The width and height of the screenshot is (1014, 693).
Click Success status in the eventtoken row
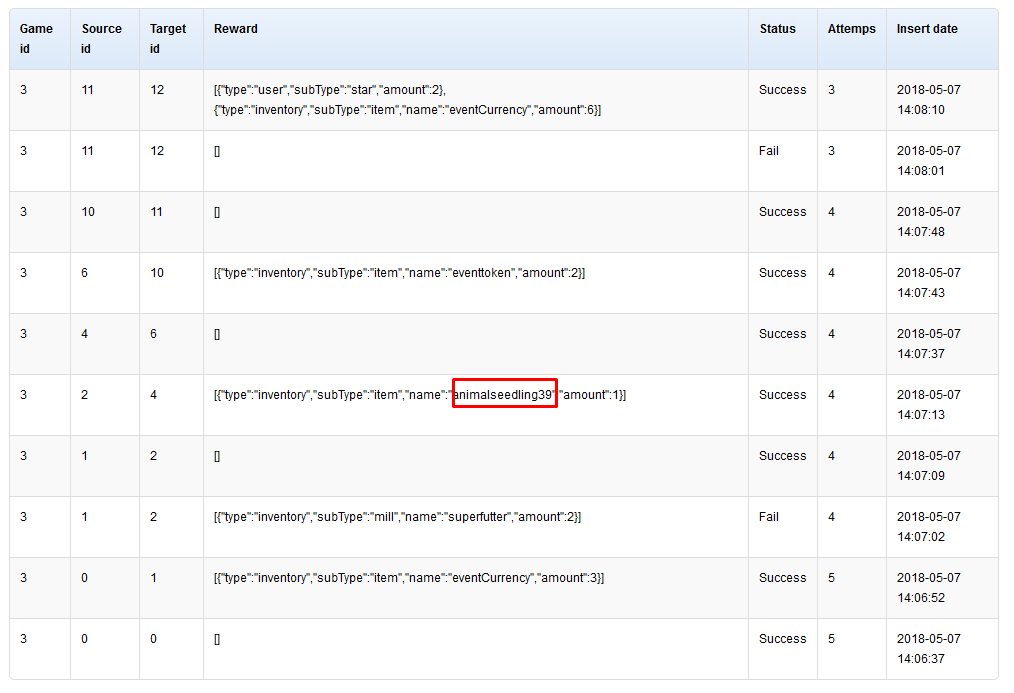782,273
